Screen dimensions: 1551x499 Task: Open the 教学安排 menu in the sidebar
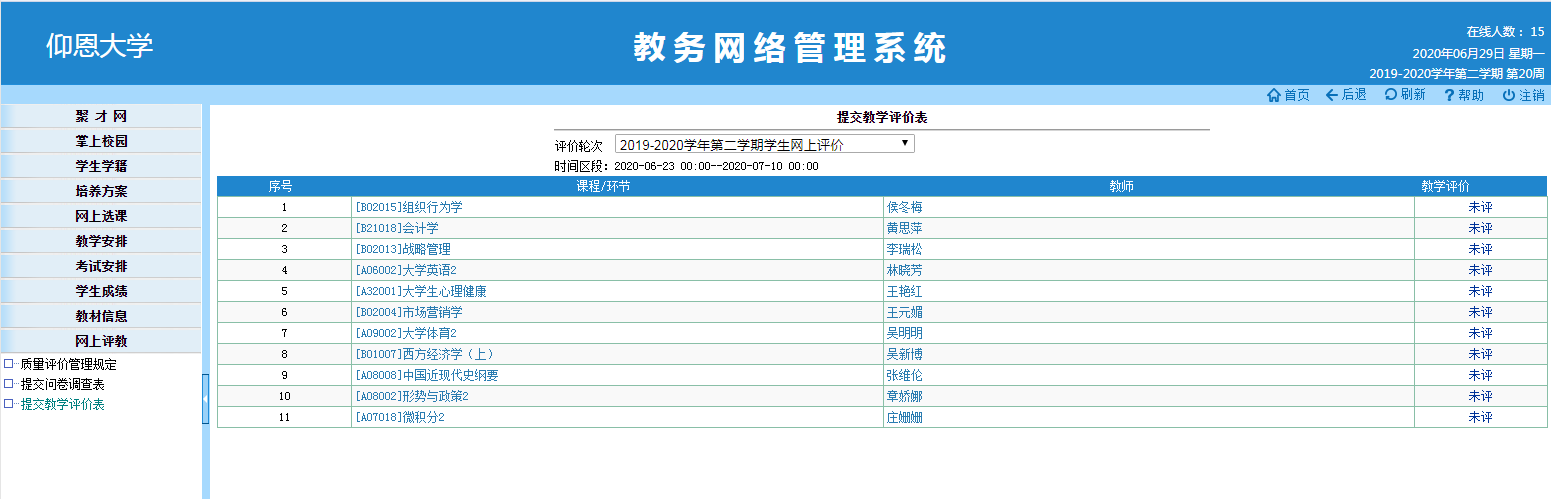(x=101, y=241)
